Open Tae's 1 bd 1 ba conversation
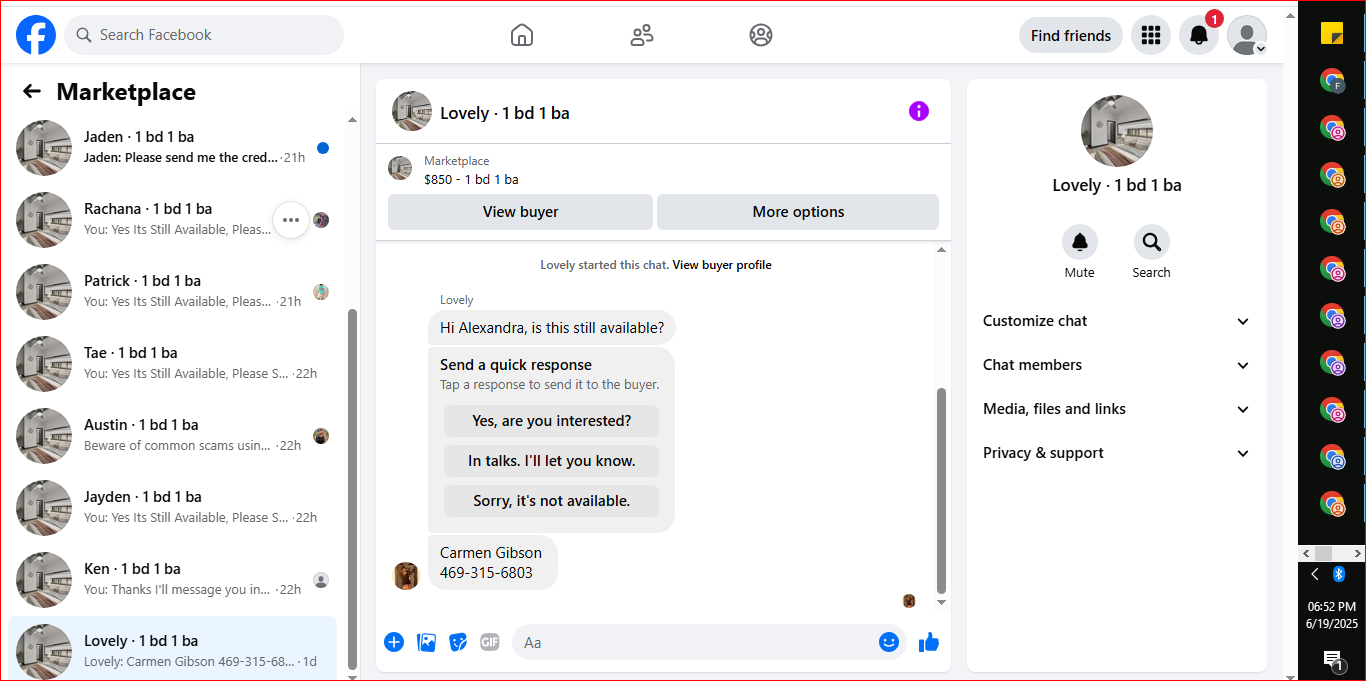The image size is (1366, 681). coord(172,364)
